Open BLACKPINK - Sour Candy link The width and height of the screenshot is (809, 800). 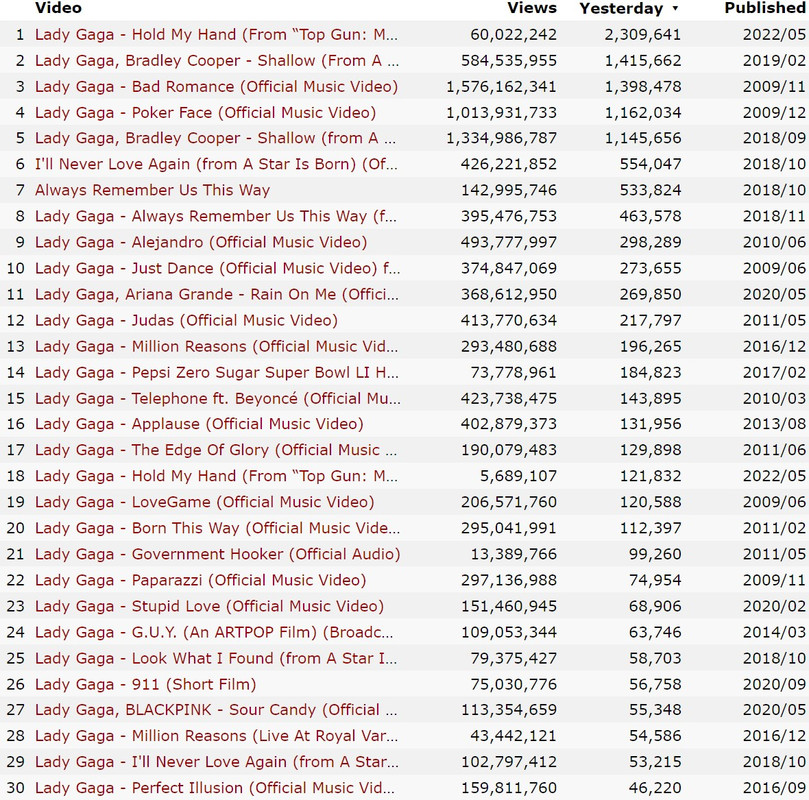pos(216,710)
